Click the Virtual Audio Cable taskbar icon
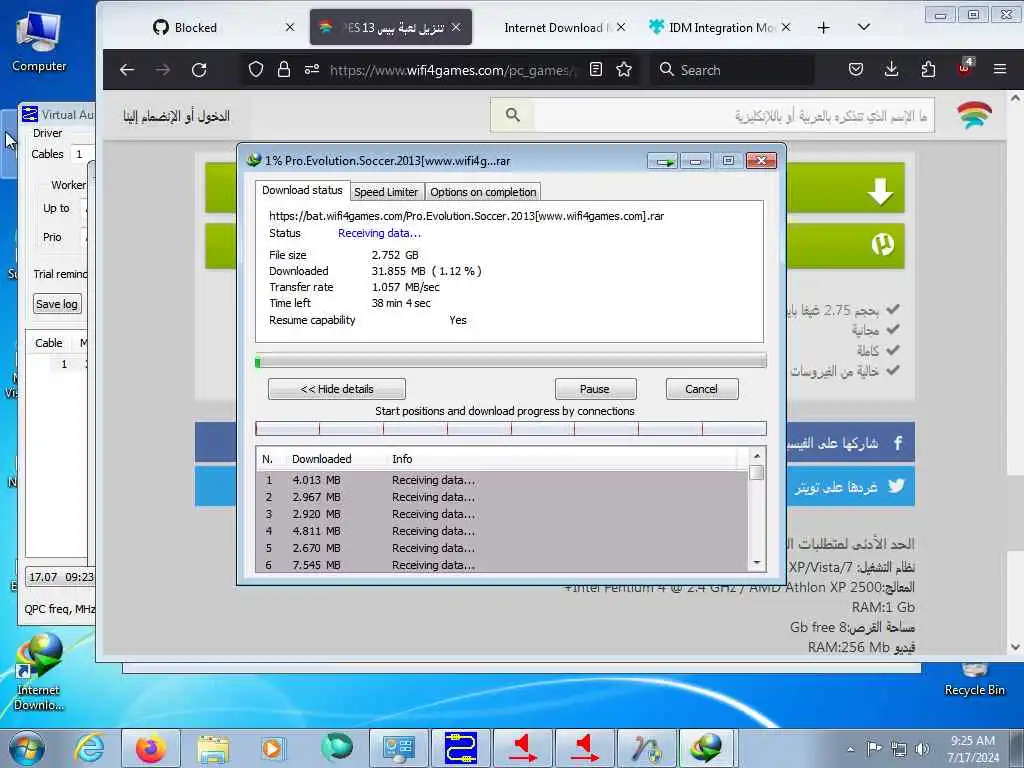This screenshot has height=768, width=1024. 460,748
